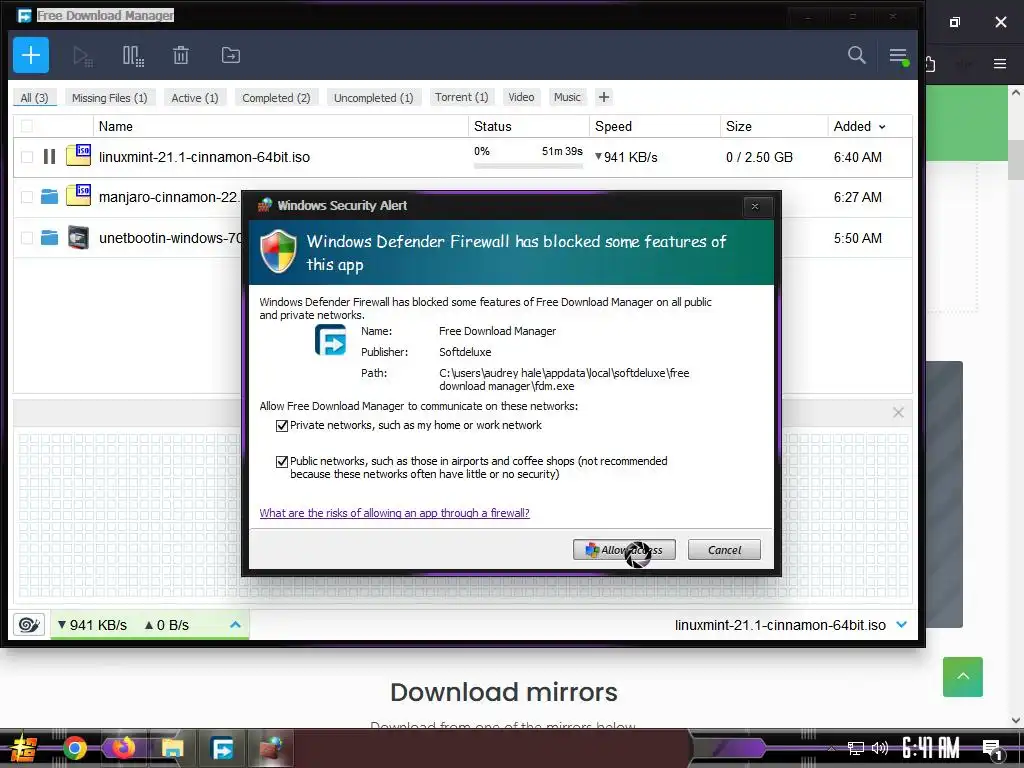The image size is (1024, 768).
Task: Pause all downloads in toolbar
Action: (x=133, y=56)
